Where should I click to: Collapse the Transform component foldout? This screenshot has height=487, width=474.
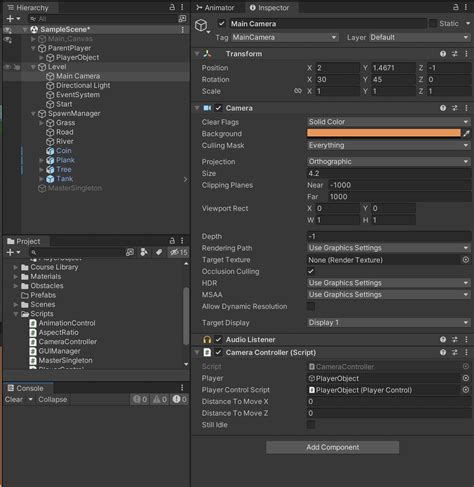[x=197, y=54]
